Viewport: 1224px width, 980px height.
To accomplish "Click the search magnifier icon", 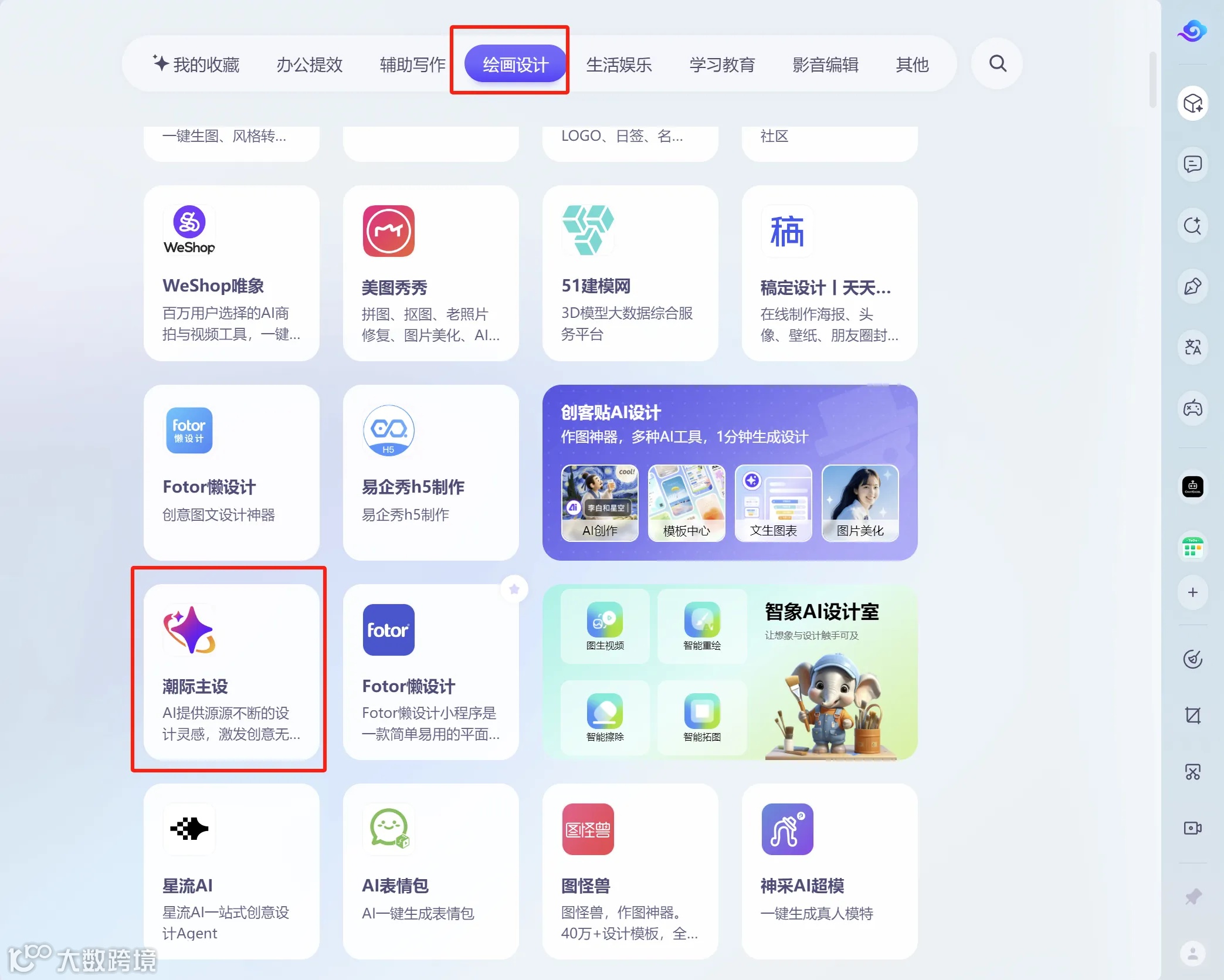I will 997,63.
